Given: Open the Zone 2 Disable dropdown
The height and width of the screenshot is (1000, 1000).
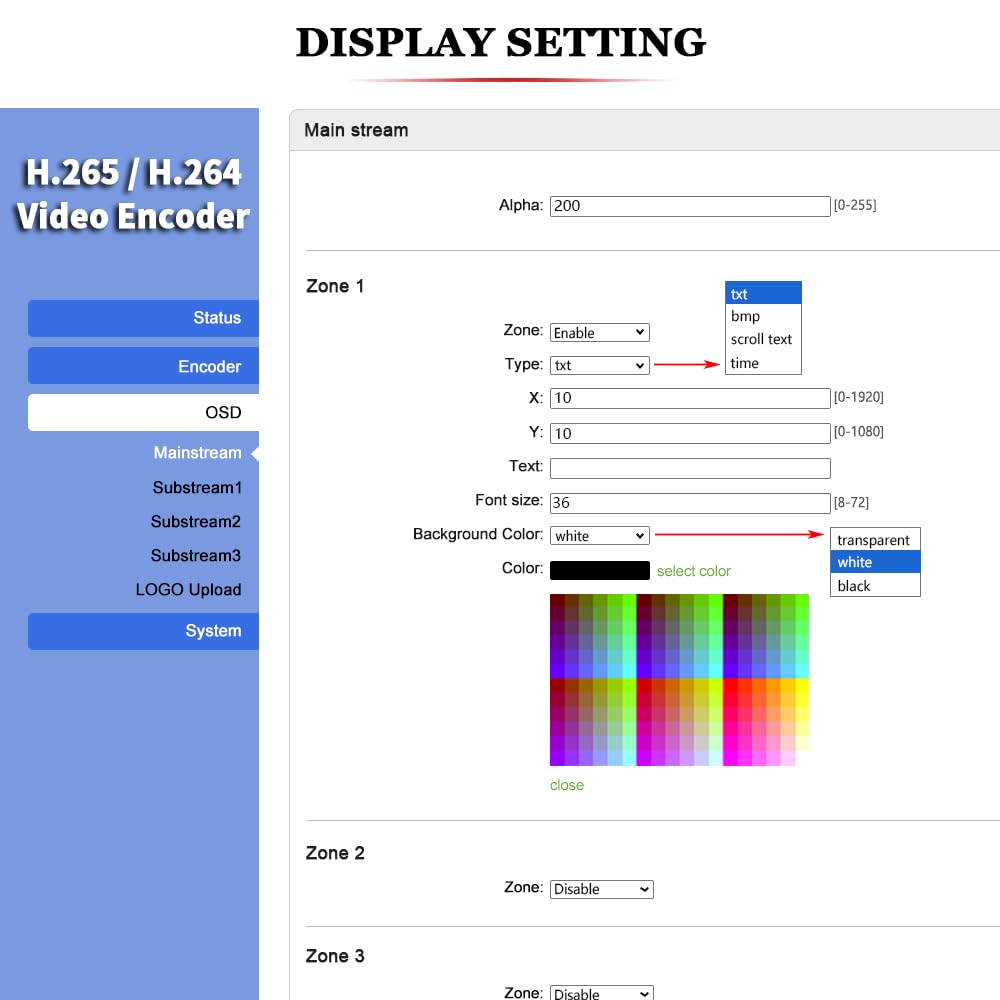Looking at the screenshot, I should click(600, 889).
